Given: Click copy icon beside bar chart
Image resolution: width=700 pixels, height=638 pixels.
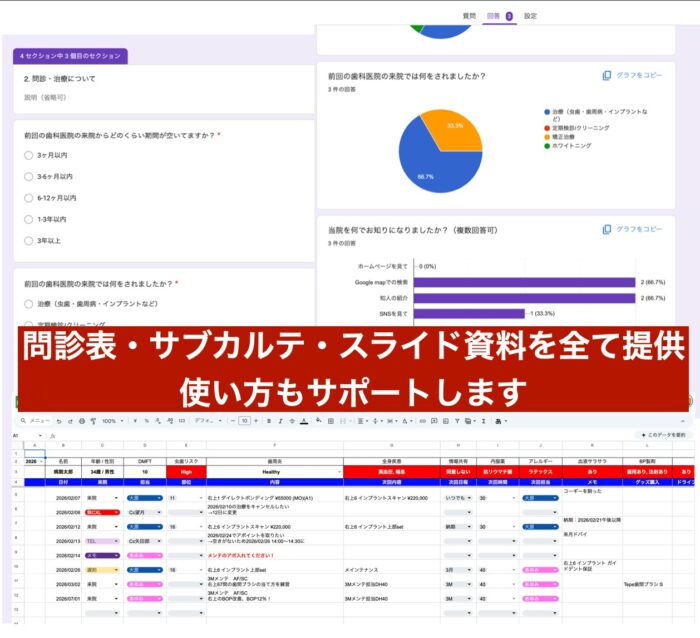Looking at the screenshot, I should coord(606,229).
